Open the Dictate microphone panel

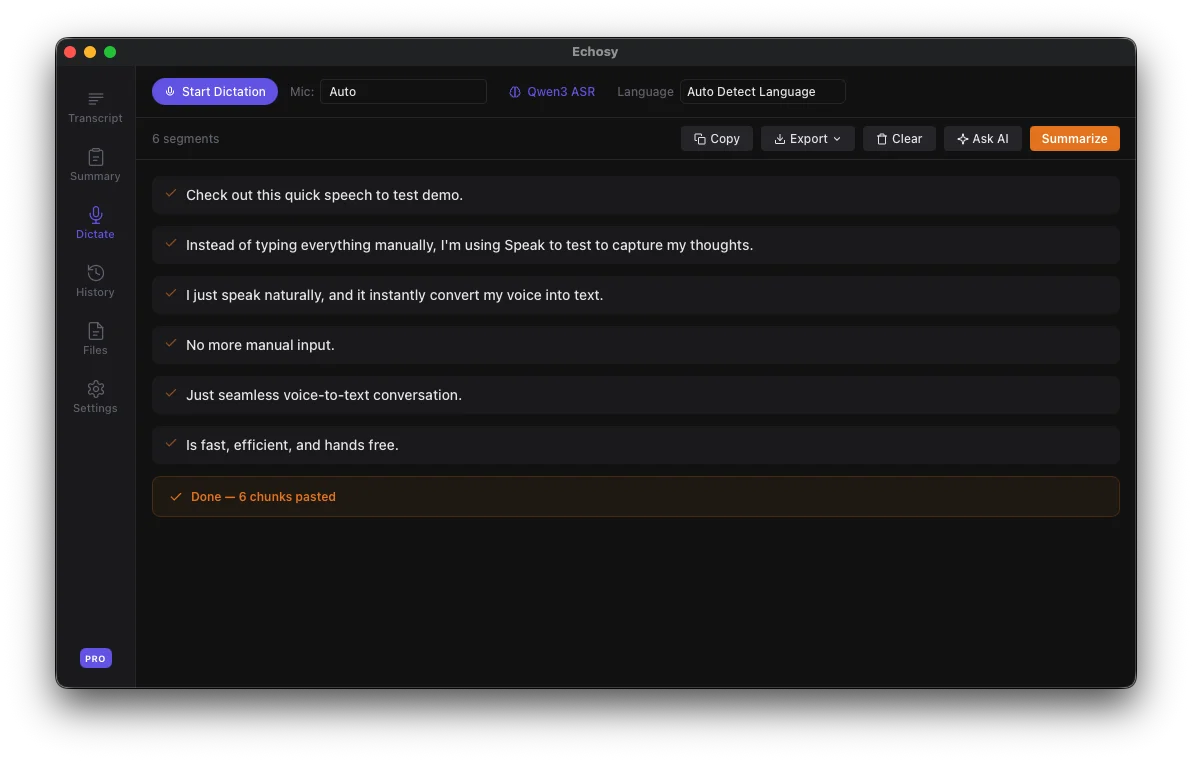coord(95,222)
